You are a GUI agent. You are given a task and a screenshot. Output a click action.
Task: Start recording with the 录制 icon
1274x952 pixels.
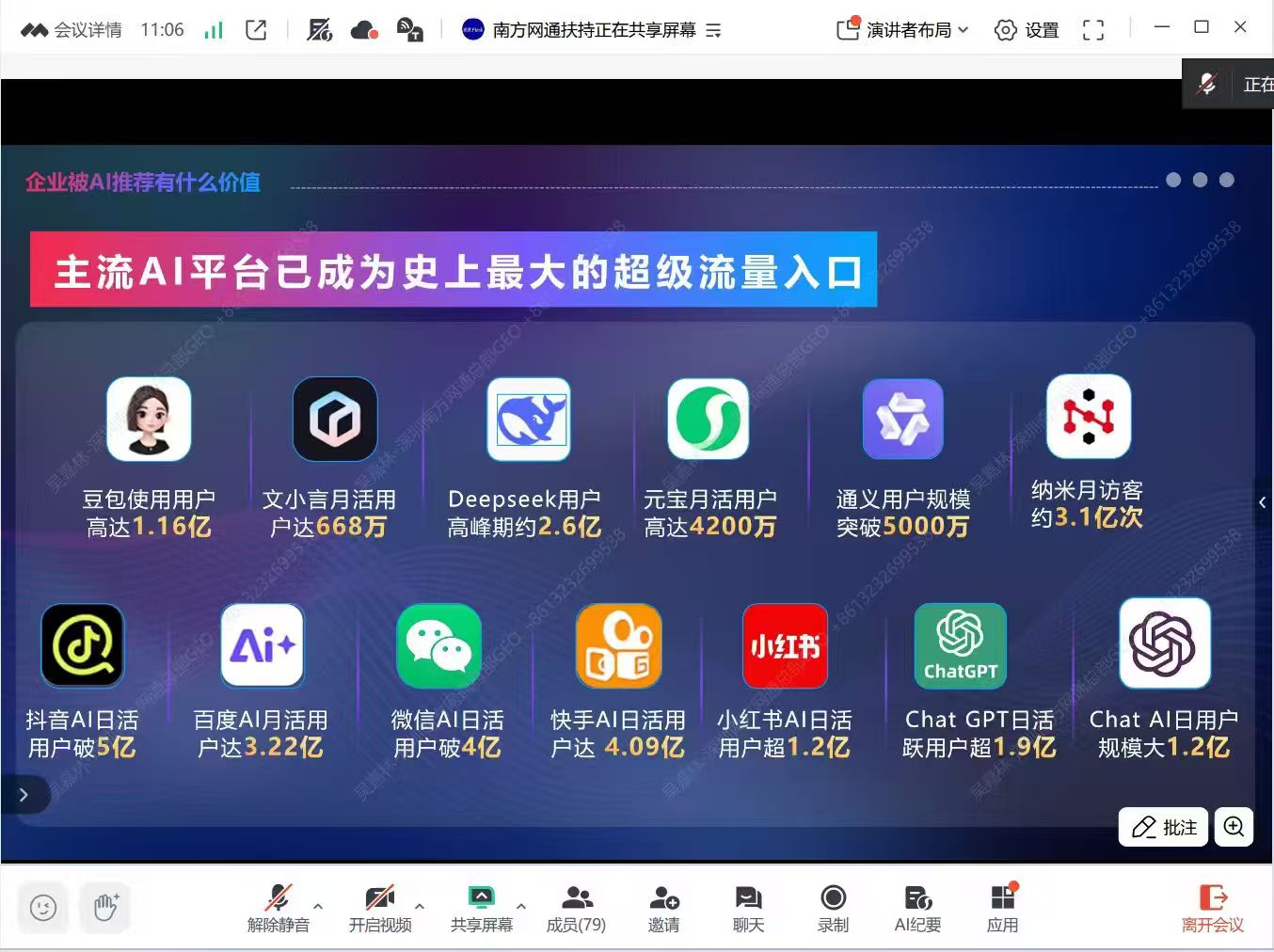(833, 908)
